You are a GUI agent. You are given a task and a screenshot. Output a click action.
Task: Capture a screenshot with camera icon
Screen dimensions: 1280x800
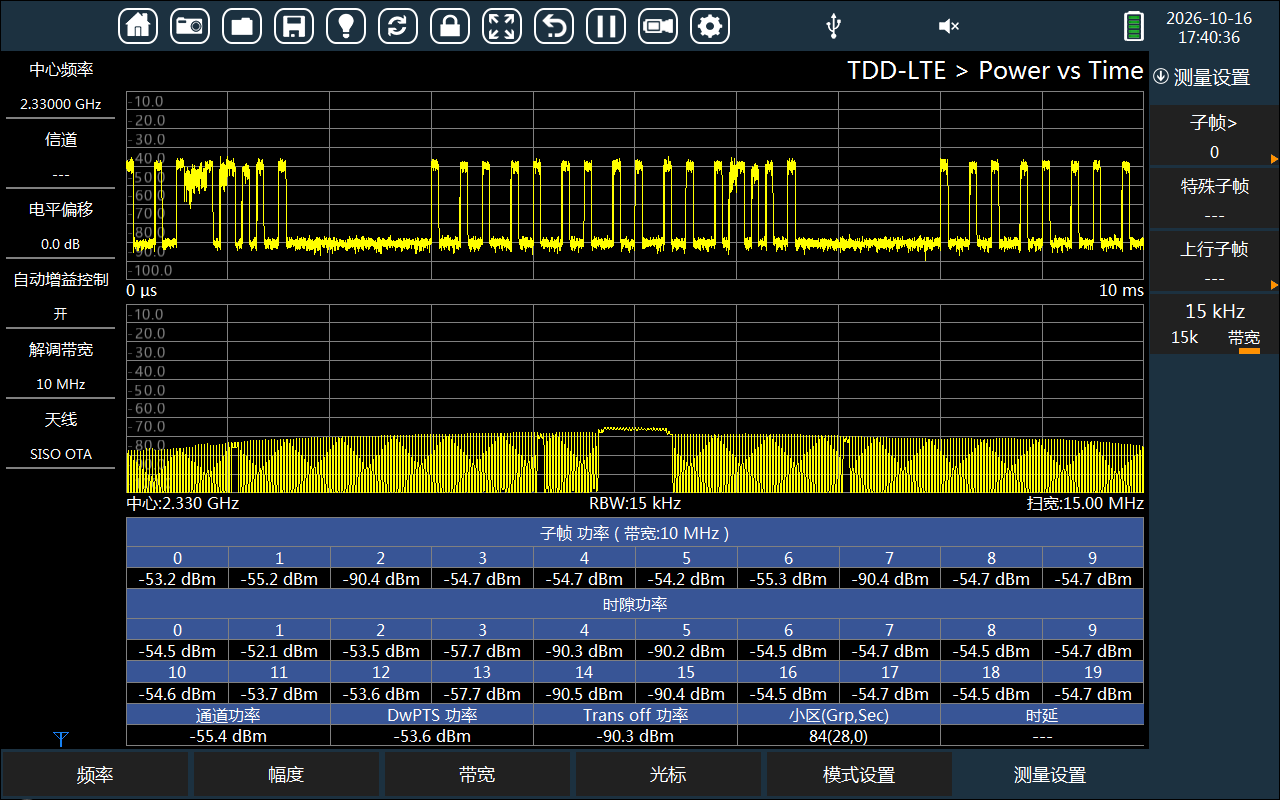coord(190,26)
